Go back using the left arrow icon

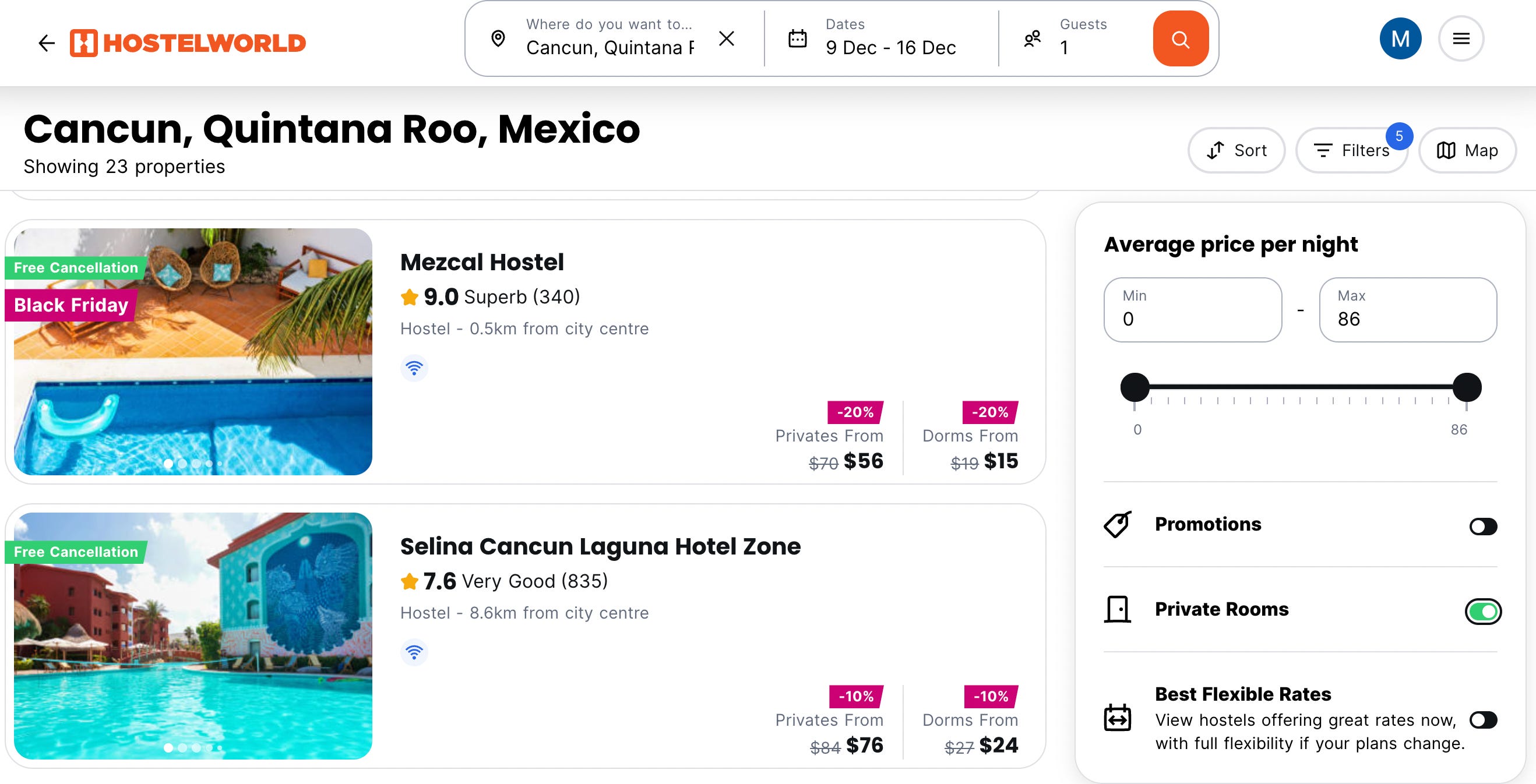coord(46,43)
